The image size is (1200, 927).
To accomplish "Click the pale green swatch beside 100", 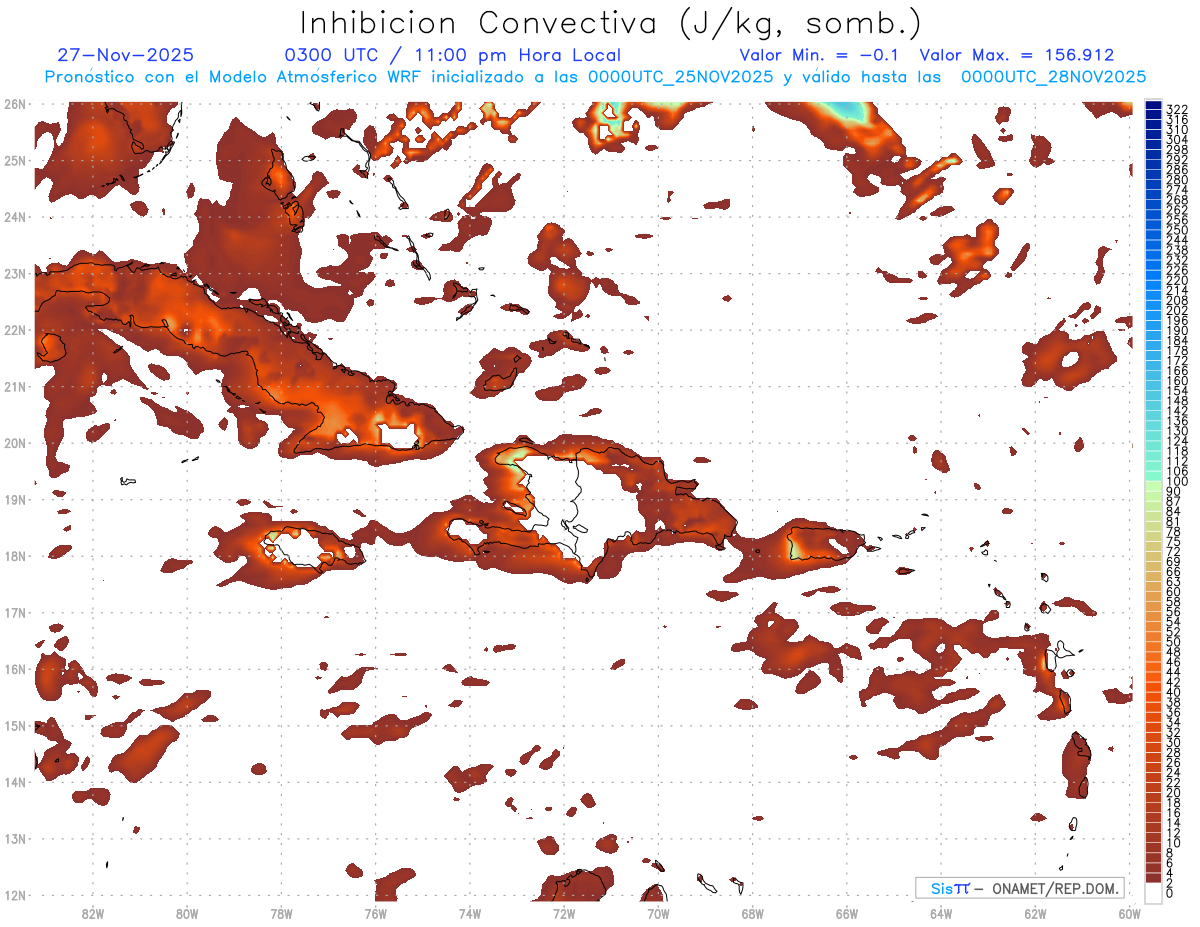I will pos(1153,487).
